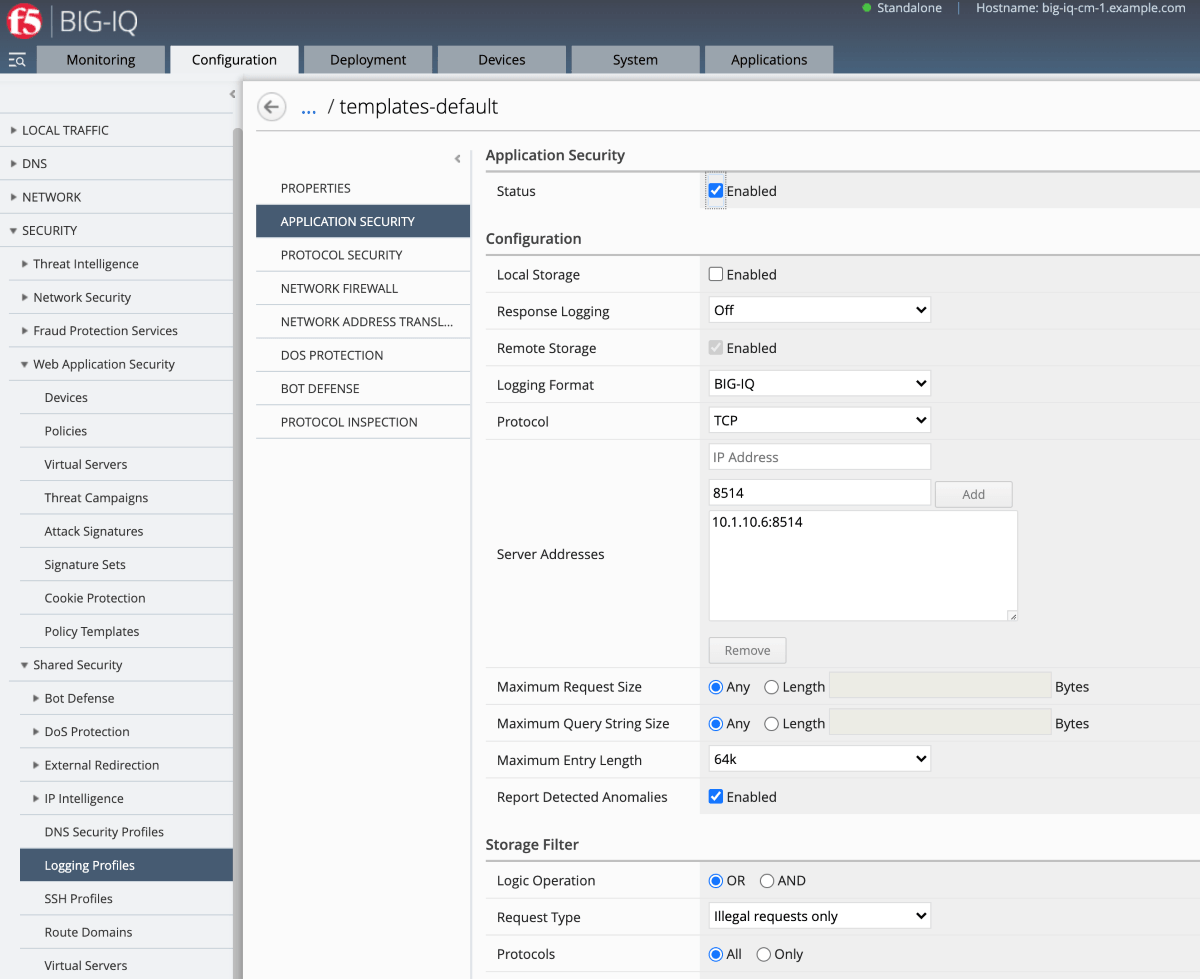
Task: Select 10.1.10.6:8514 in server list
Action: click(x=757, y=522)
